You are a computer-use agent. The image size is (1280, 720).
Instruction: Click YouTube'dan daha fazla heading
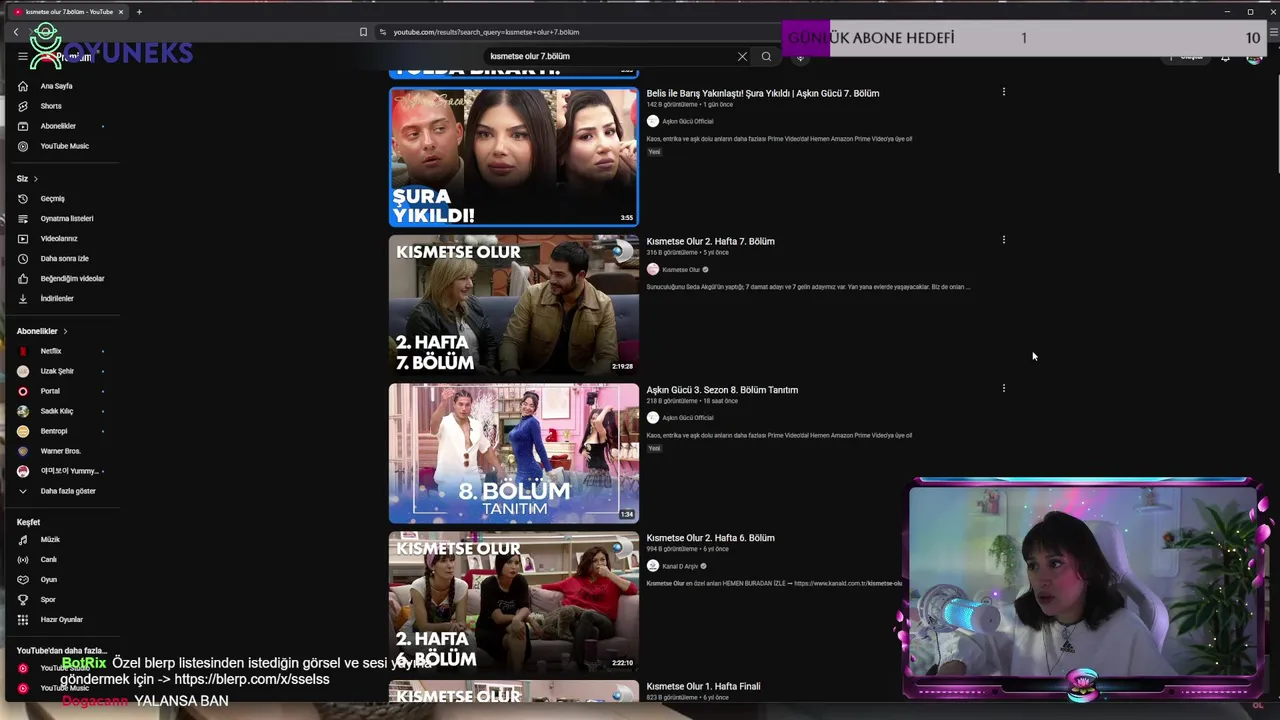(x=61, y=650)
